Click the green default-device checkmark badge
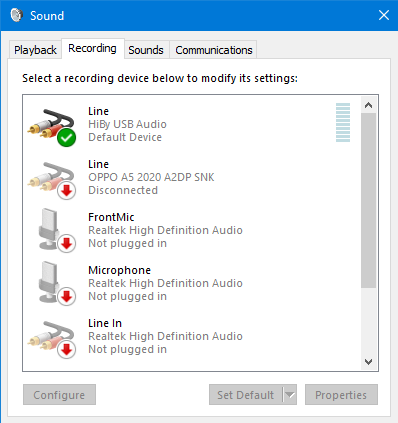 (x=66, y=138)
